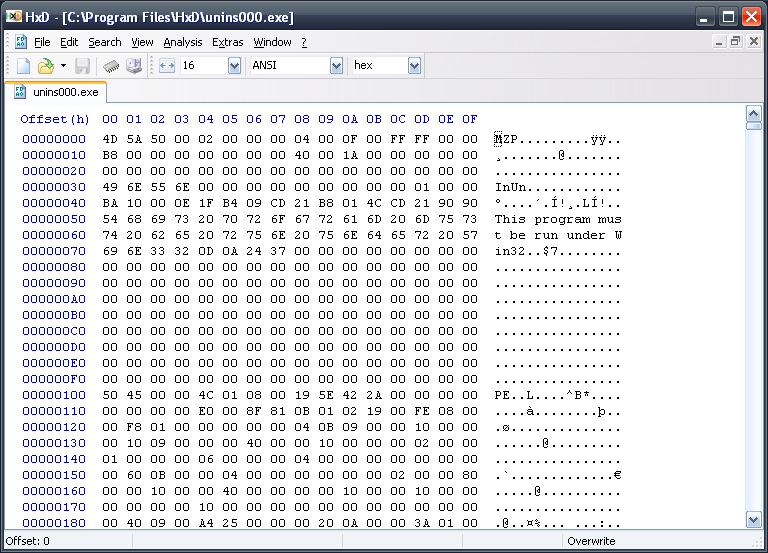768x553 pixels.
Task: Click the Open RAM memory chip icon
Action: coord(111,66)
